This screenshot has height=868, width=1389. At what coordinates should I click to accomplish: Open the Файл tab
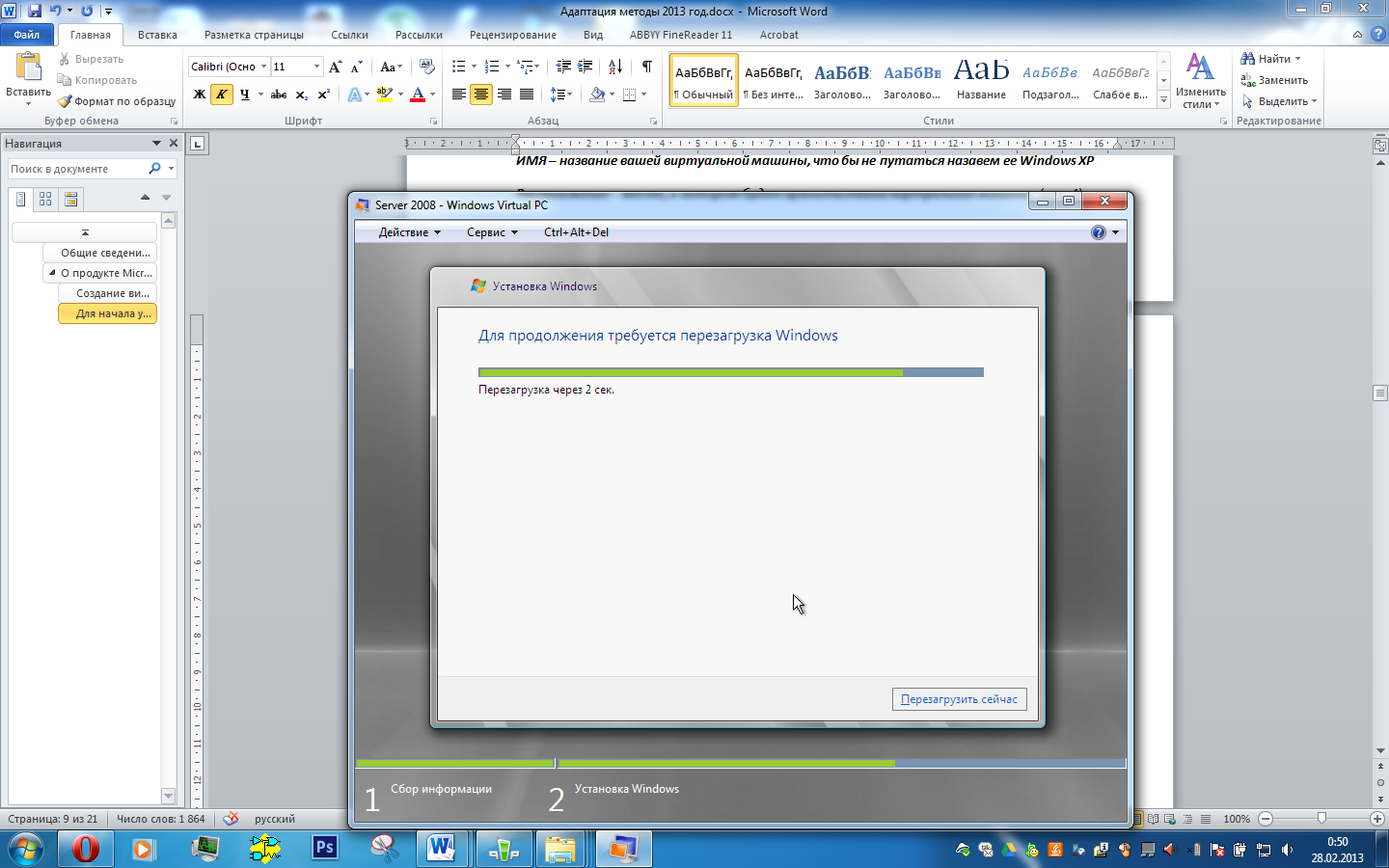tap(27, 35)
